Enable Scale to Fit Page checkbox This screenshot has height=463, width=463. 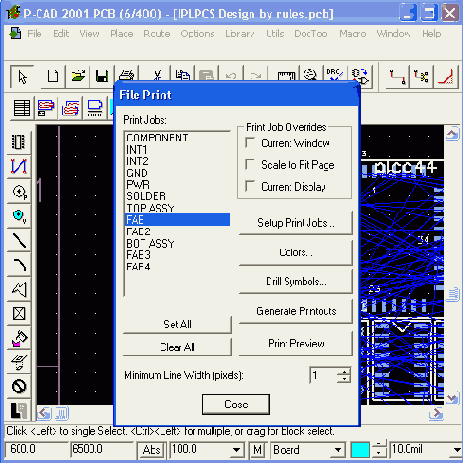pyautogui.click(x=250, y=164)
